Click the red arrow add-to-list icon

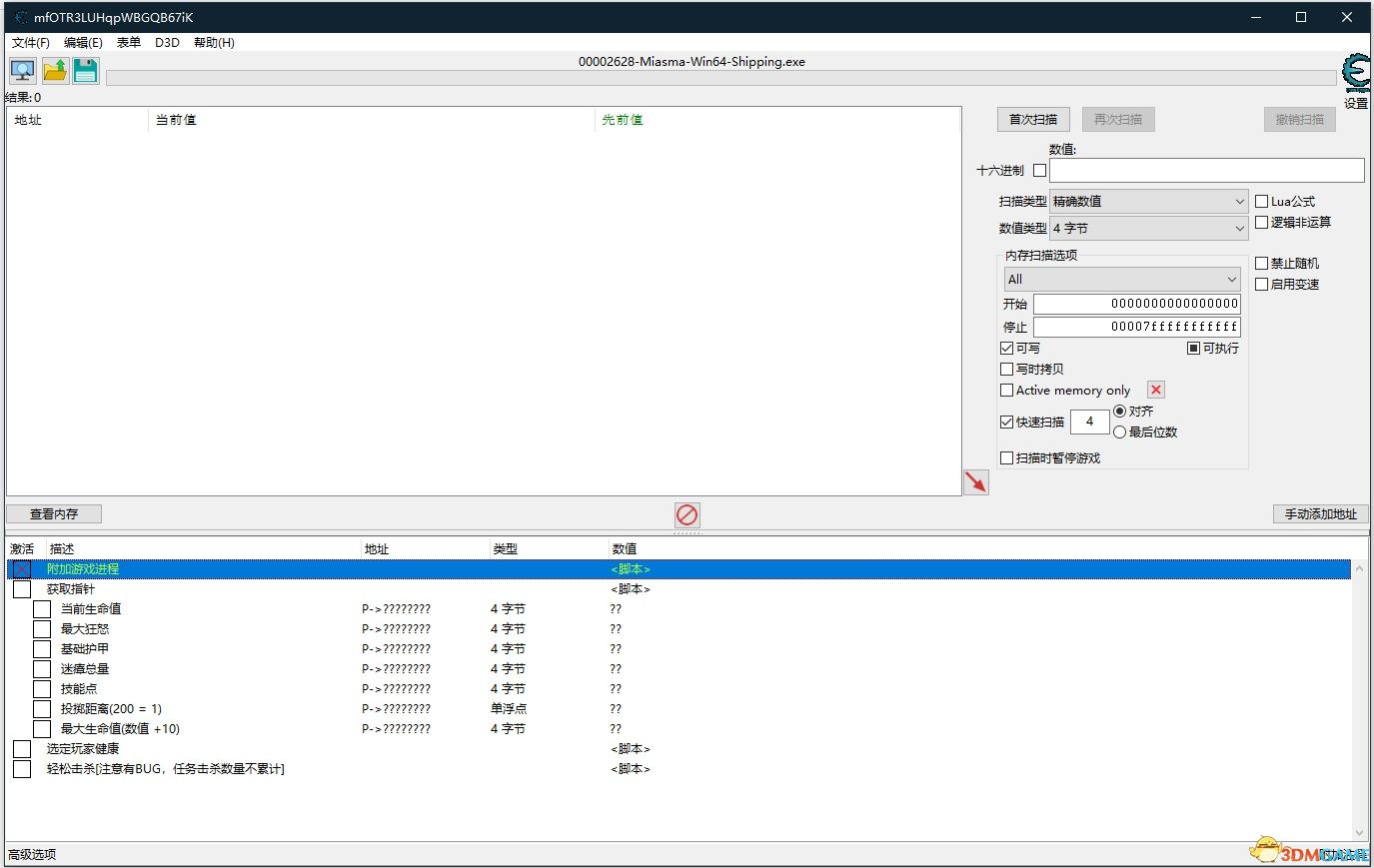pos(975,482)
